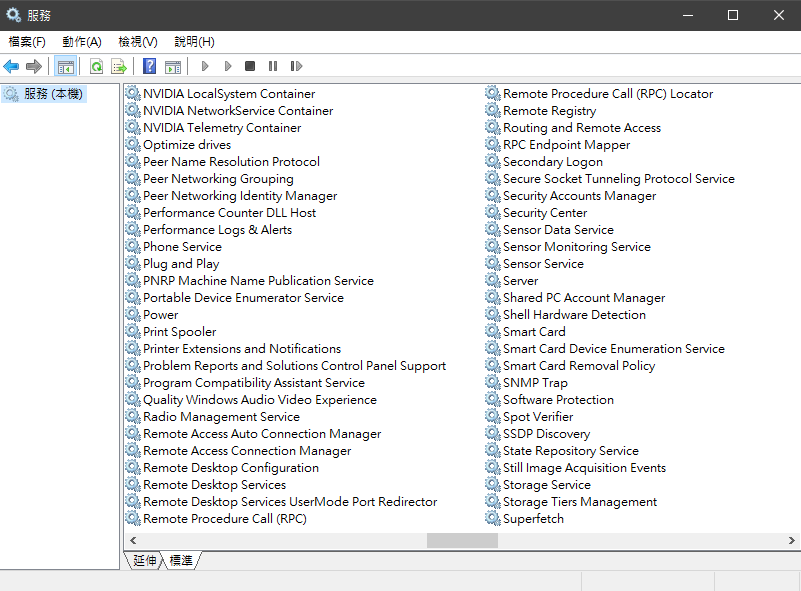Select Smart Card Removal Policy service
Screen dimensions: 801x591
coord(579,366)
